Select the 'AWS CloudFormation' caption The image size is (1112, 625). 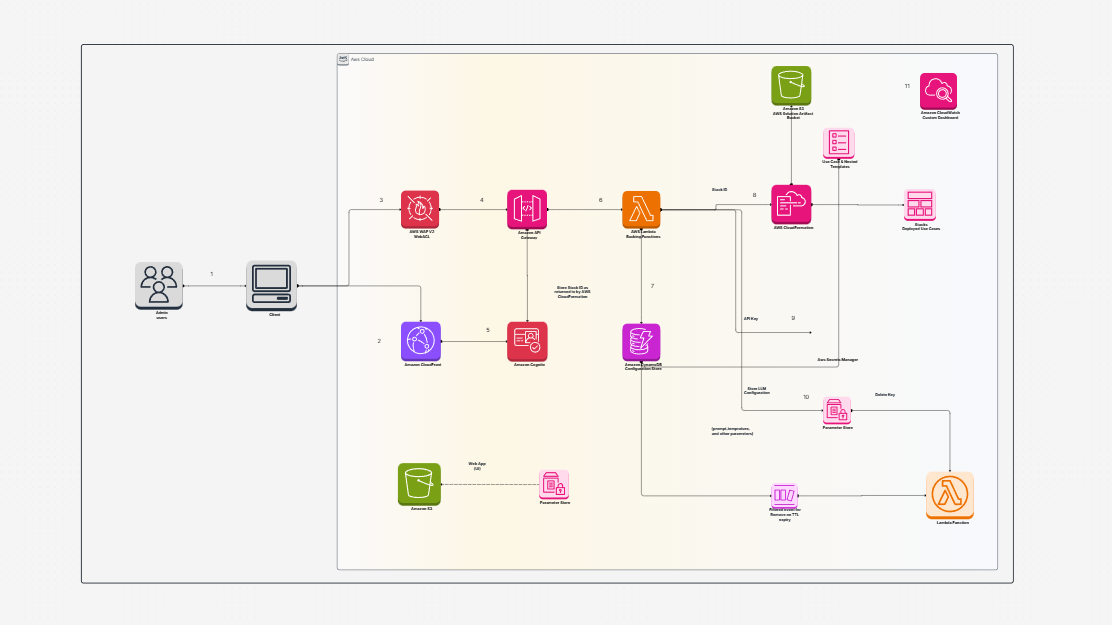[x=794, y=228]
